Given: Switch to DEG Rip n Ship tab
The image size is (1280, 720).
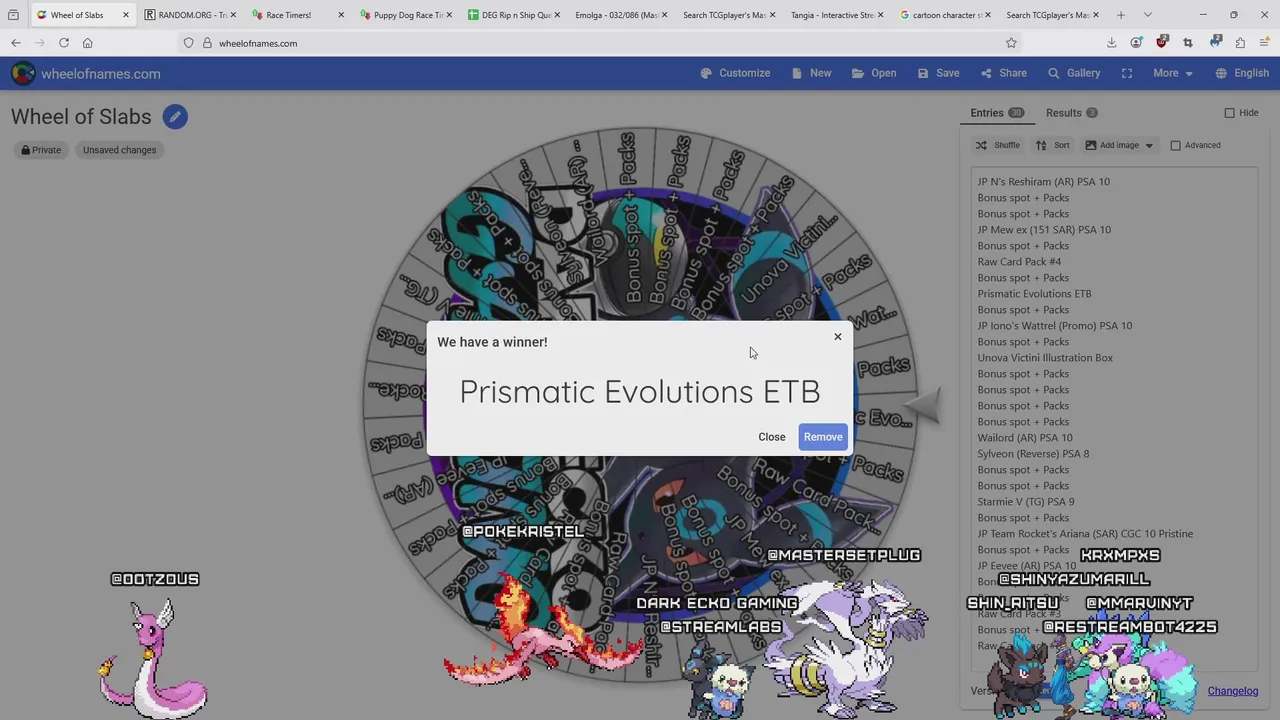Looking at the screenshot, I should (x=512, y=15).
